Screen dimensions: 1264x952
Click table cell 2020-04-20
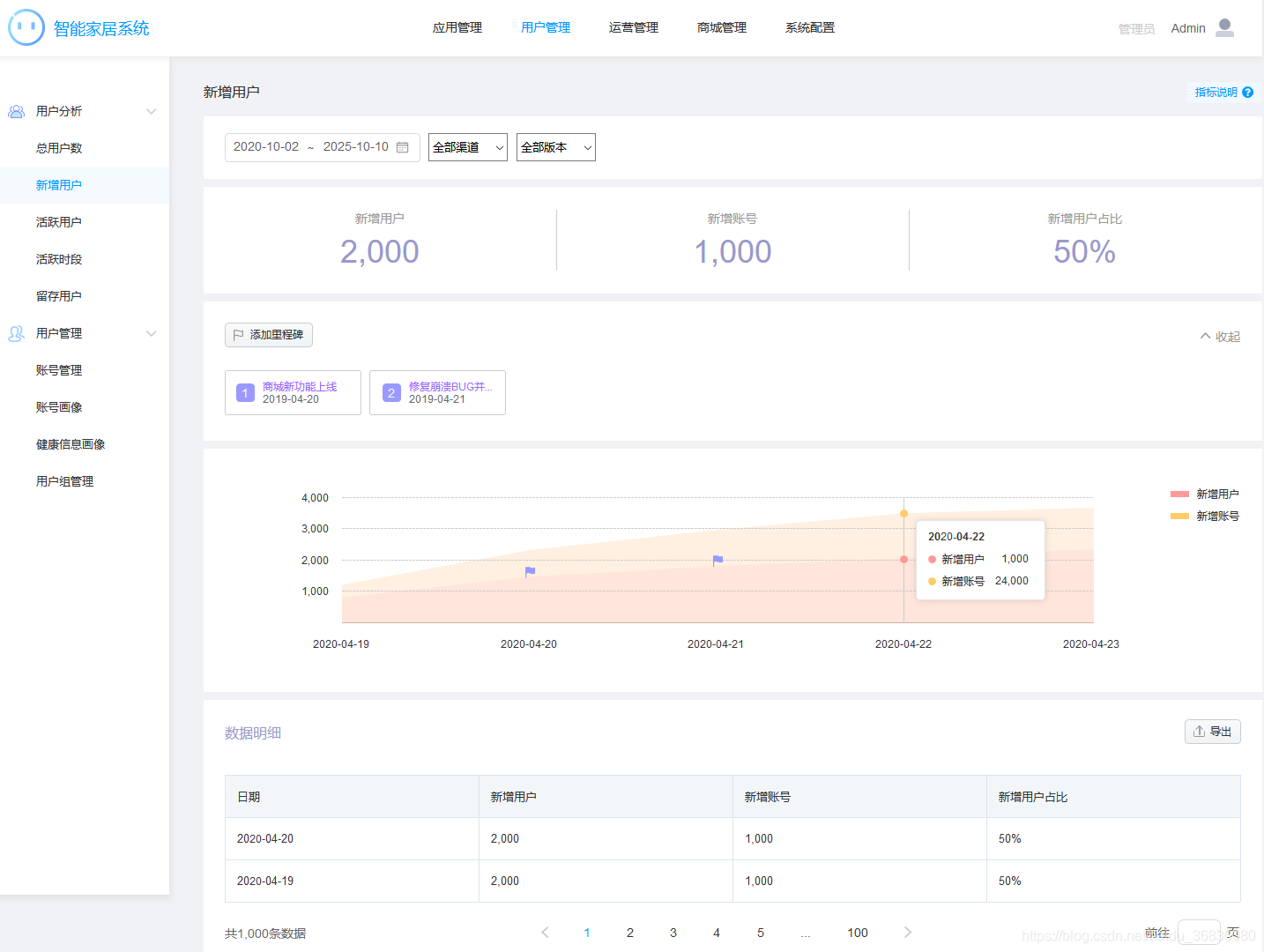(x=352, y=839)
